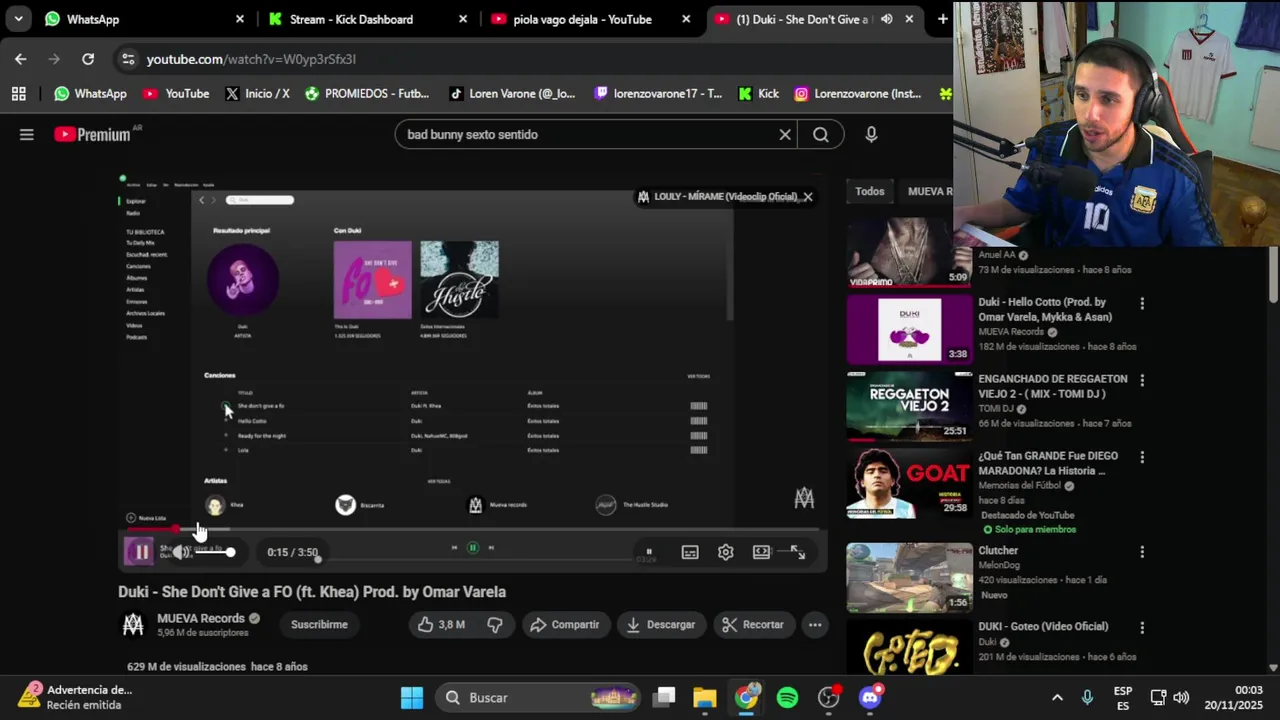The image size is (1280, 720).
Task: Open the MUEVA Records channel name
Action: click(201, 618)
